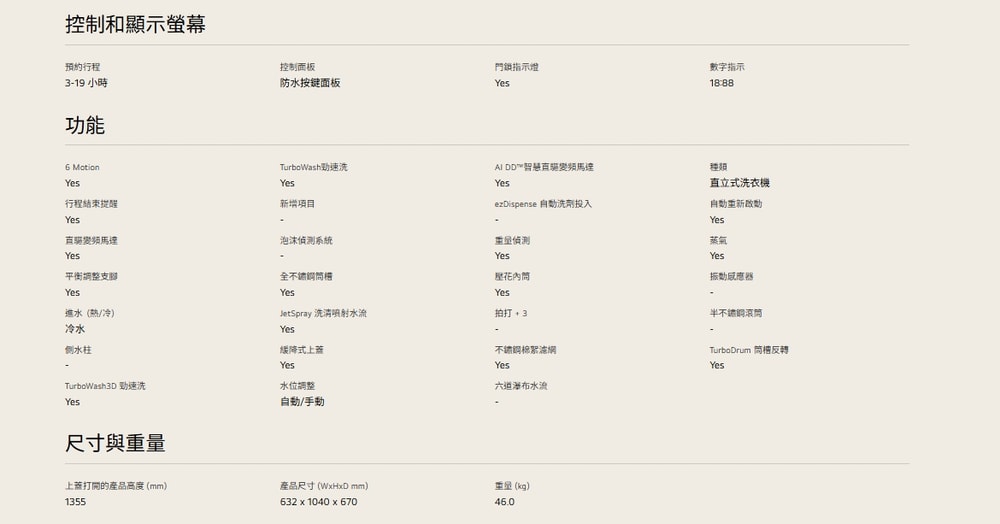Click the TurboWash勁速洗 feature label
This screenshot has width=1000, height=524.
pyautogui.click(x=313, y=167)
